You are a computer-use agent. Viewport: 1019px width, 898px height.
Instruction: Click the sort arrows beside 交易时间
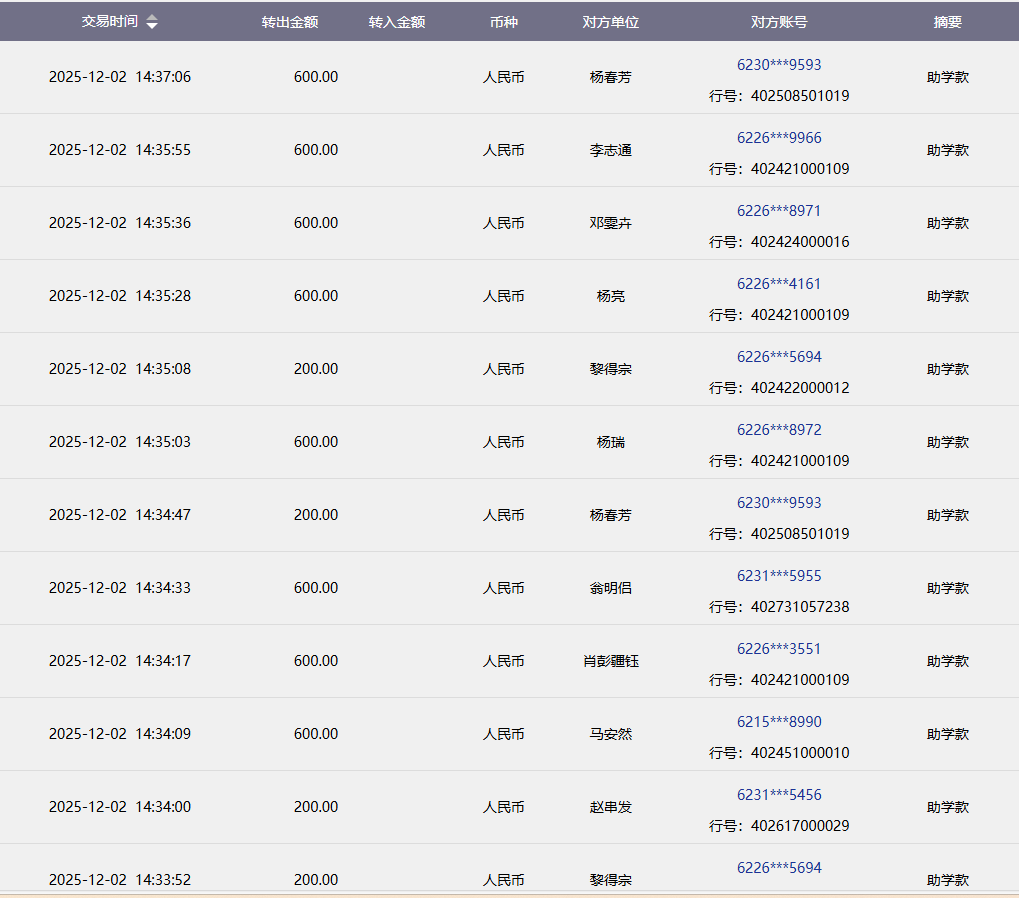tap(152, 22)
